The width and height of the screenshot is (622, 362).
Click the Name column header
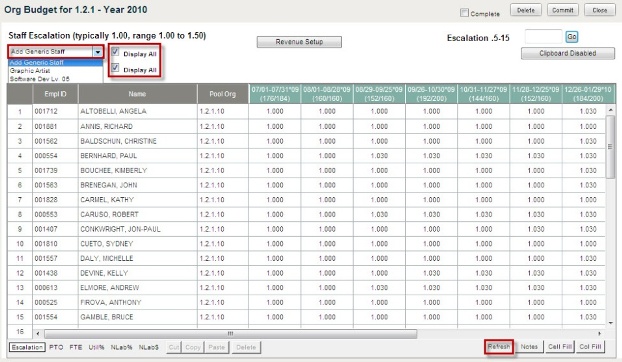pyautogui.click(x=137, y=94)
